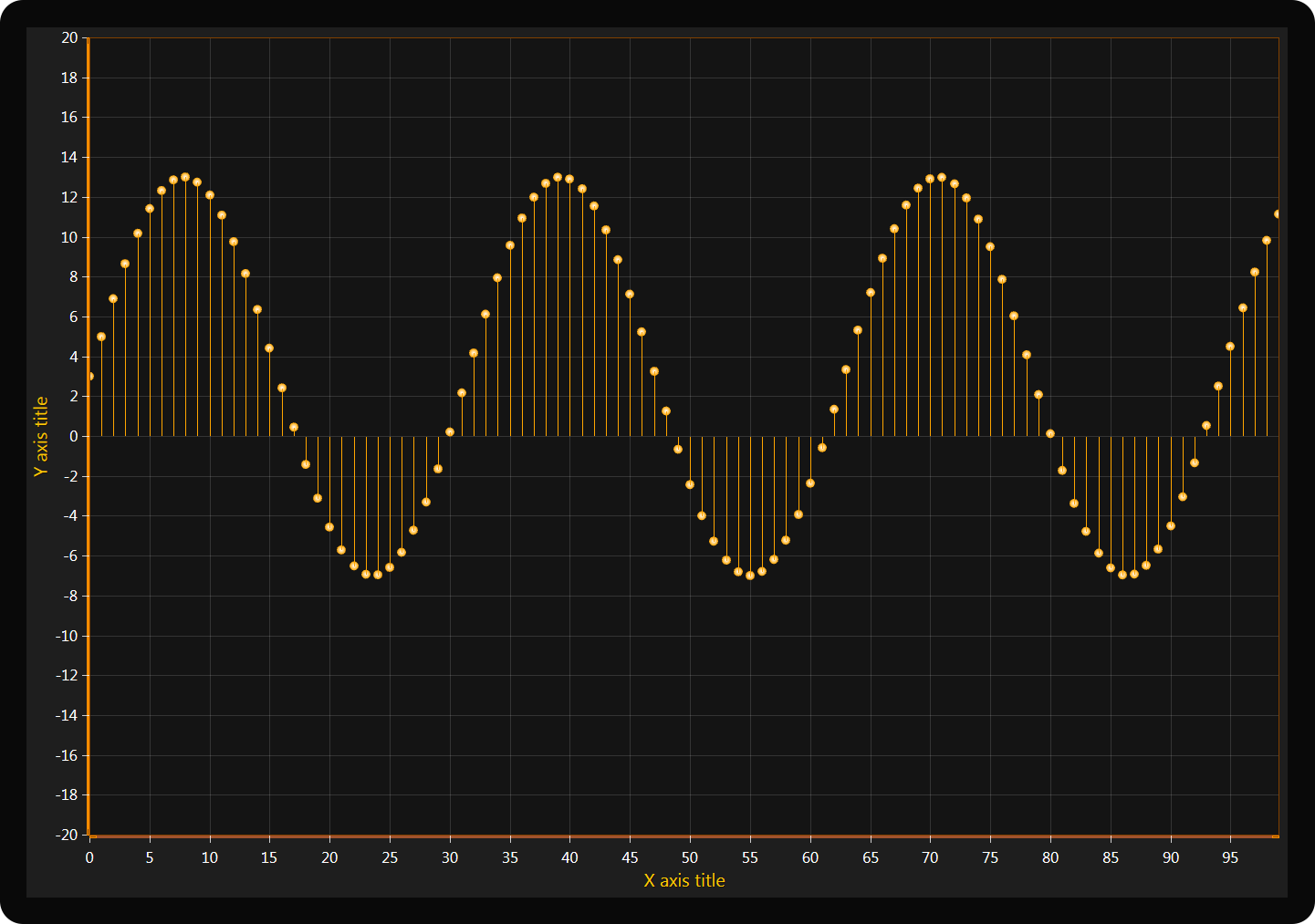Click the Y-axis tick label 14
Image resolution: width=1315 pixels, height=924 pixels.
tap(69, 157)
